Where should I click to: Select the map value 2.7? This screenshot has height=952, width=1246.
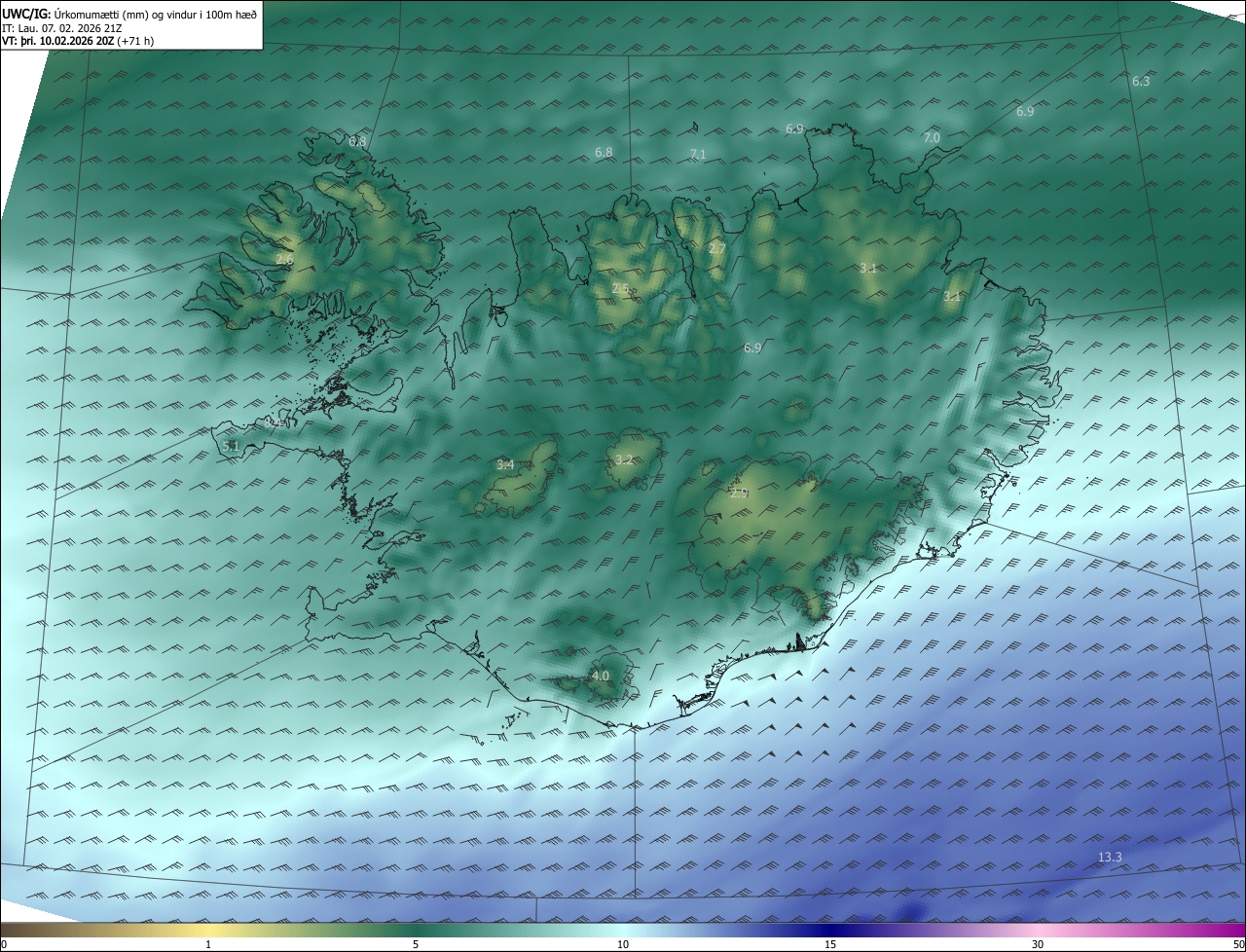[x=717, y=250]
